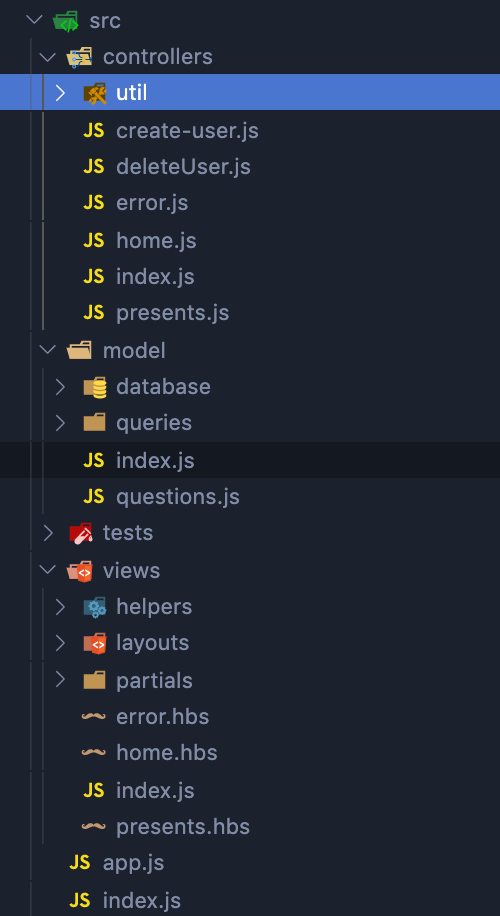Click the helpers folder gear icon

tap(94, 607)
